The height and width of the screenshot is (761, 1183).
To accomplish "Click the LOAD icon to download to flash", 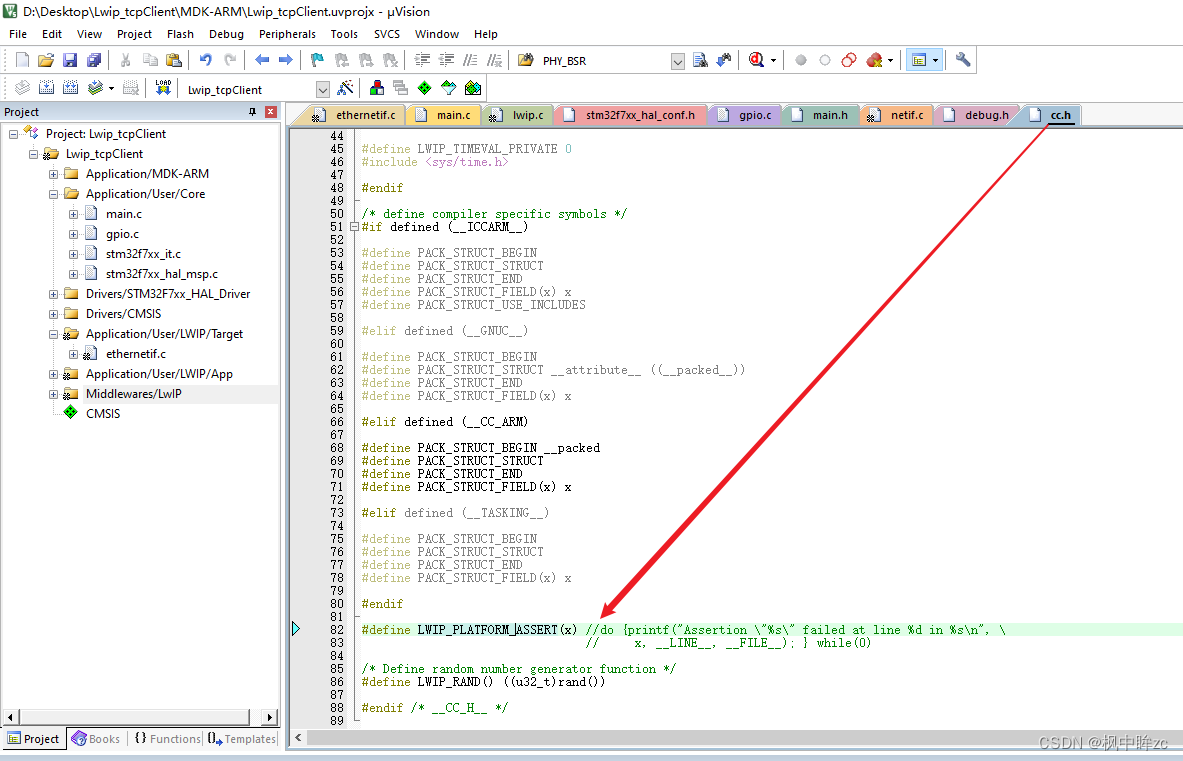I will pos(162,88).
